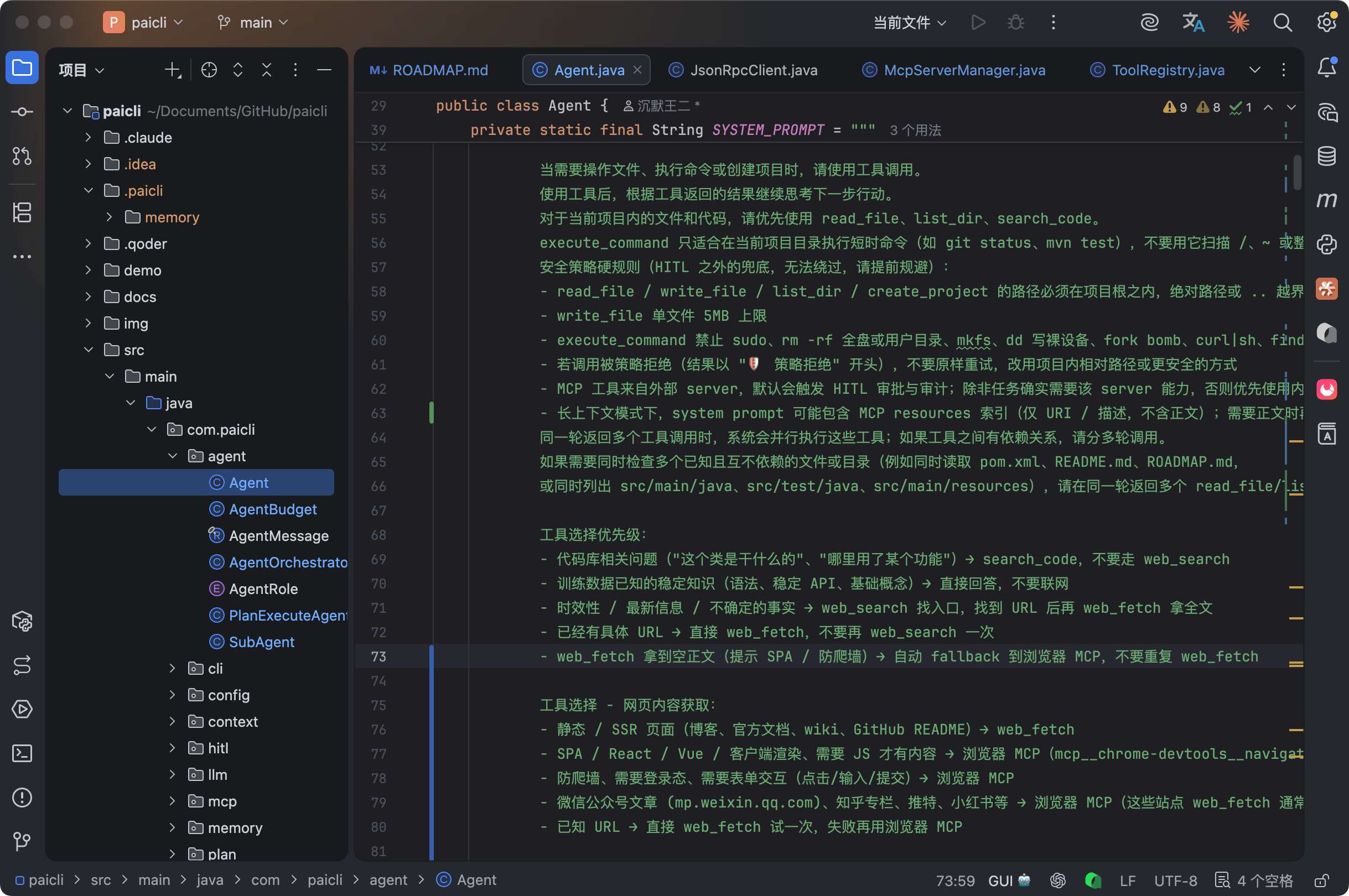
Task: Open the Commit tool window
Action: coord(22,112)
